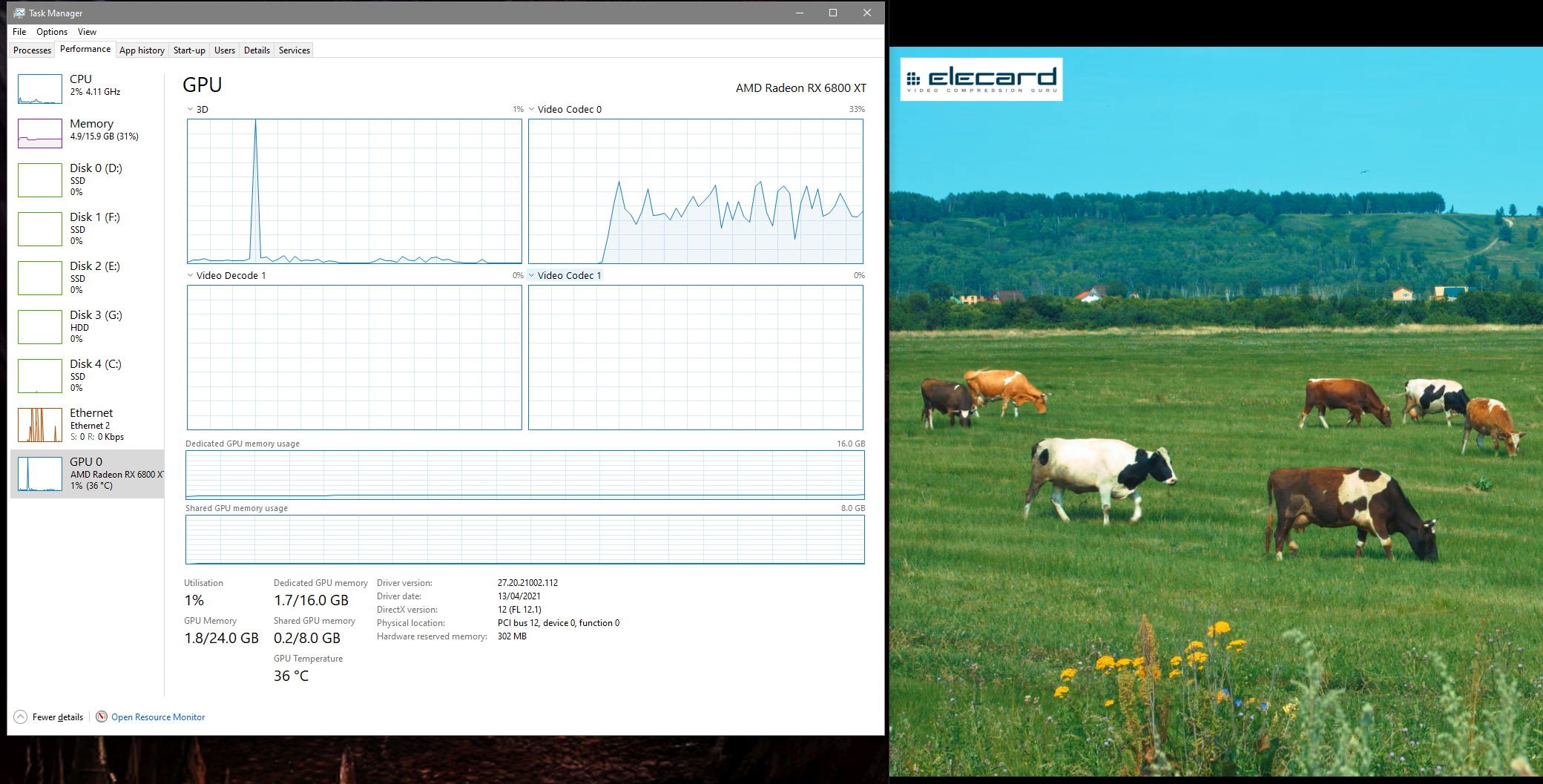The image size is (1543, 784).
Task: Click the AMD Radeon RX 6800 XT heading
Action: pyautogui.click(x=801, y=88)
